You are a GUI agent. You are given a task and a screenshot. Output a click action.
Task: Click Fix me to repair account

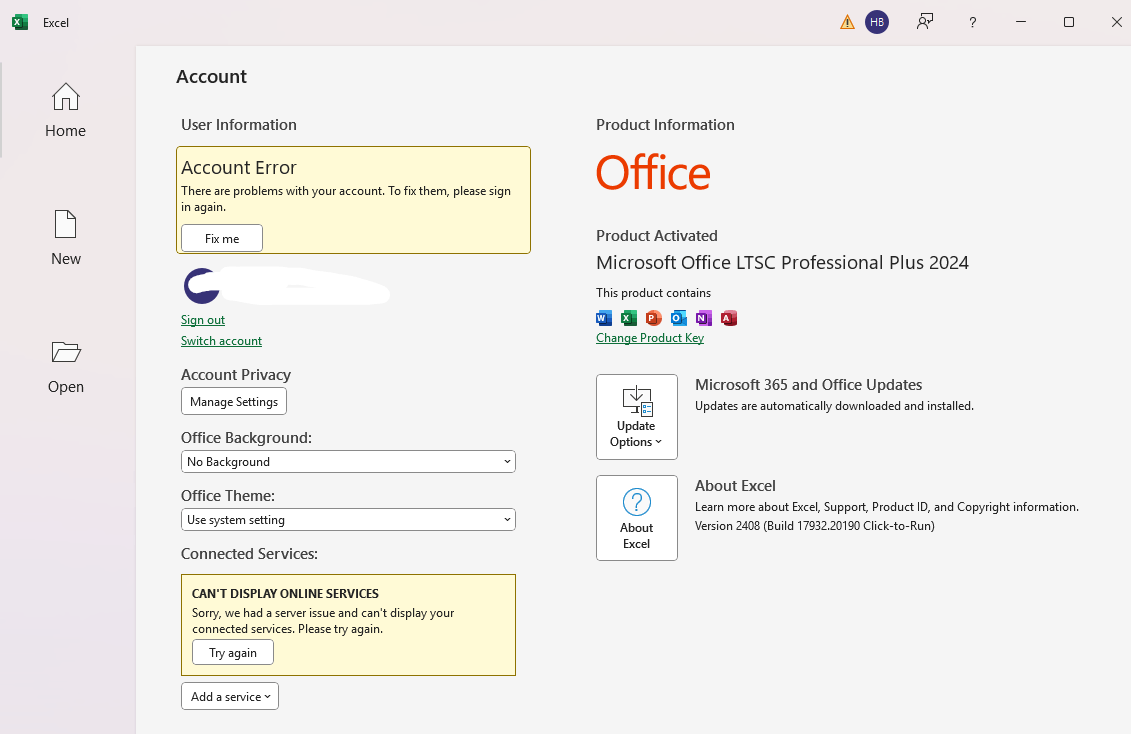pos(222,239)
